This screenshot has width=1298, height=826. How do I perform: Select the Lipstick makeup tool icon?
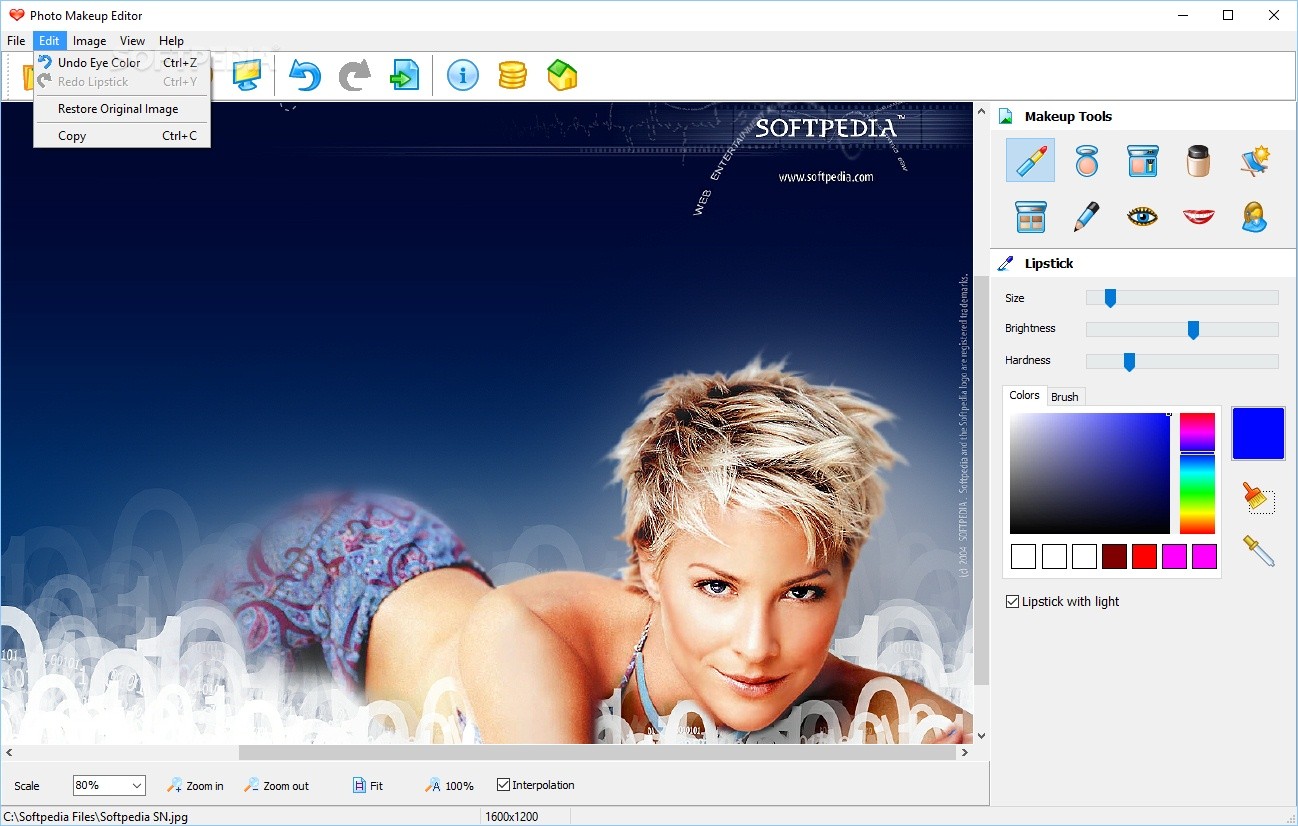tap(1030, 160)
